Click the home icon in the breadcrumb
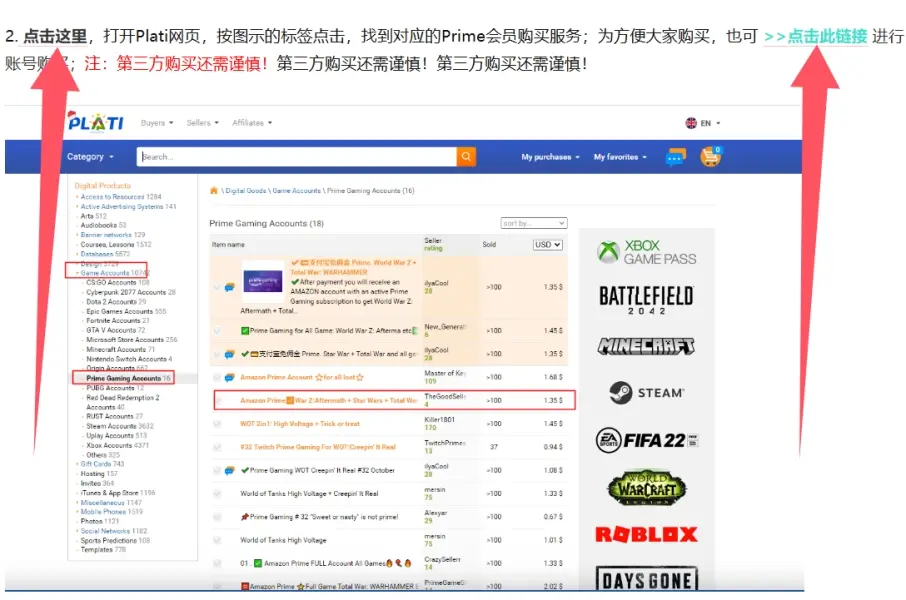 pos(214,190)
